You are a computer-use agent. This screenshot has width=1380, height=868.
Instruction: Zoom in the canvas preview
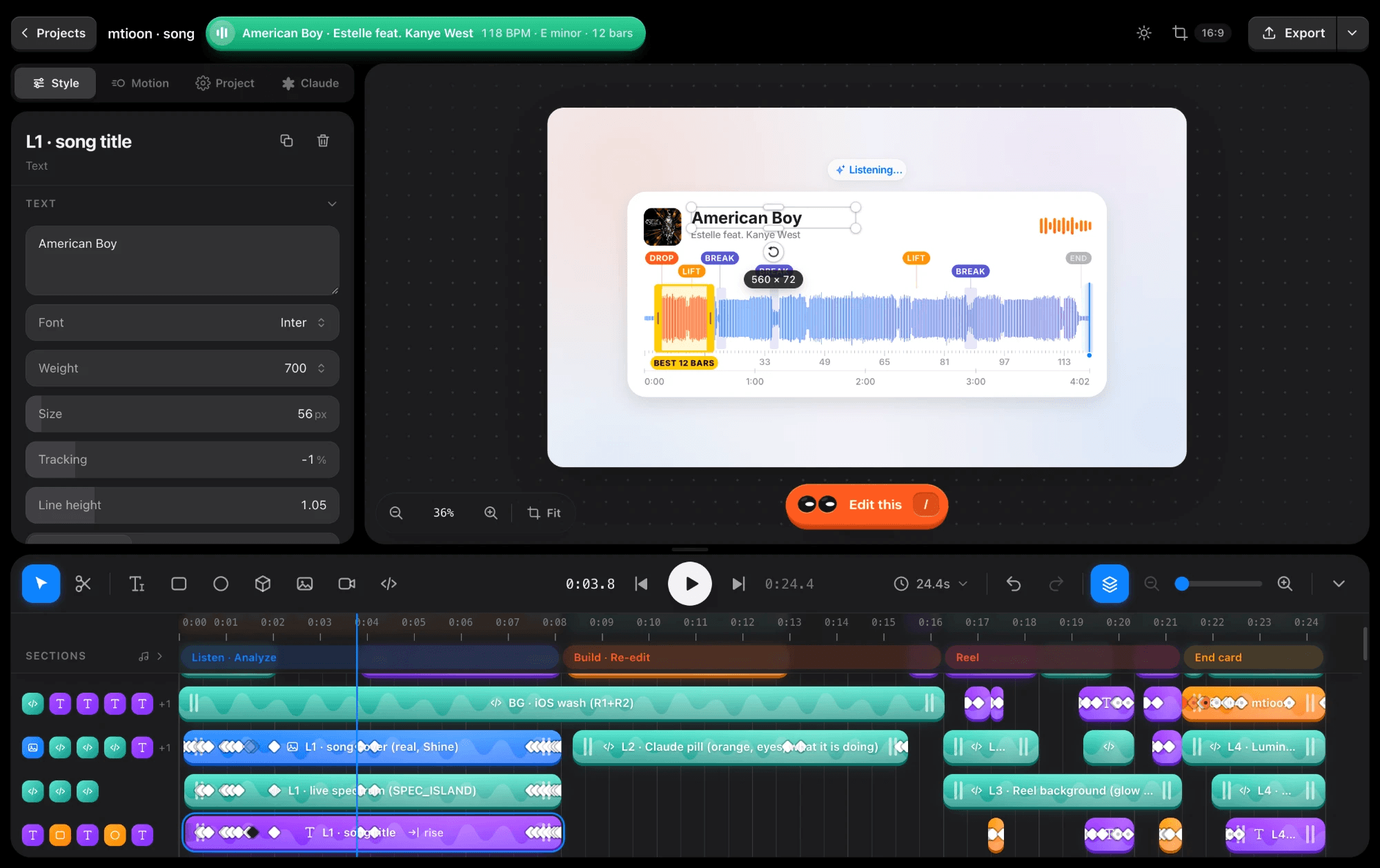[x=491, y=513]
